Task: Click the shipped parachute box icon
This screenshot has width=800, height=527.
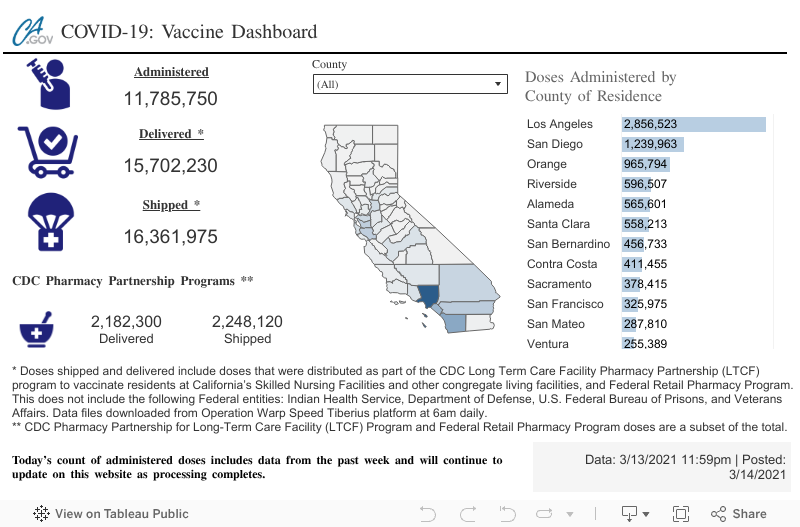Action: [47, 220]
